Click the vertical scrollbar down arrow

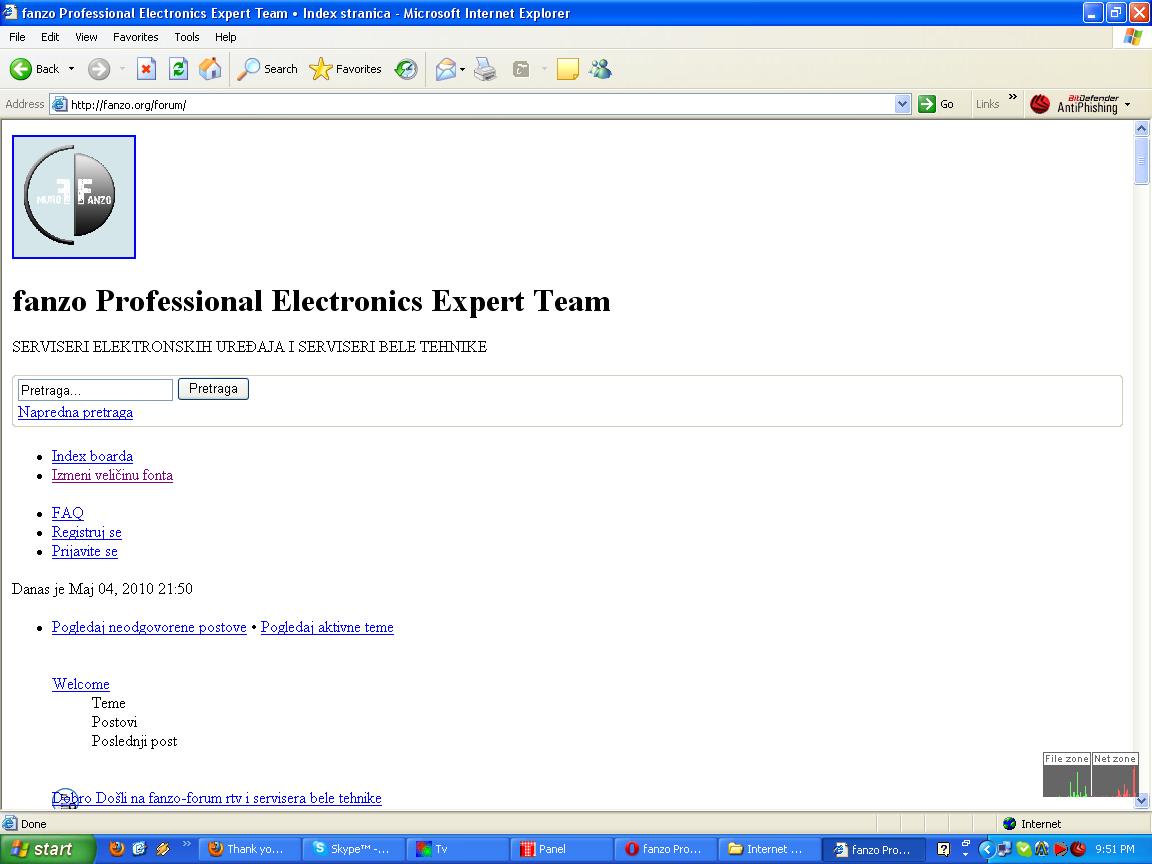pos(1142,801)
